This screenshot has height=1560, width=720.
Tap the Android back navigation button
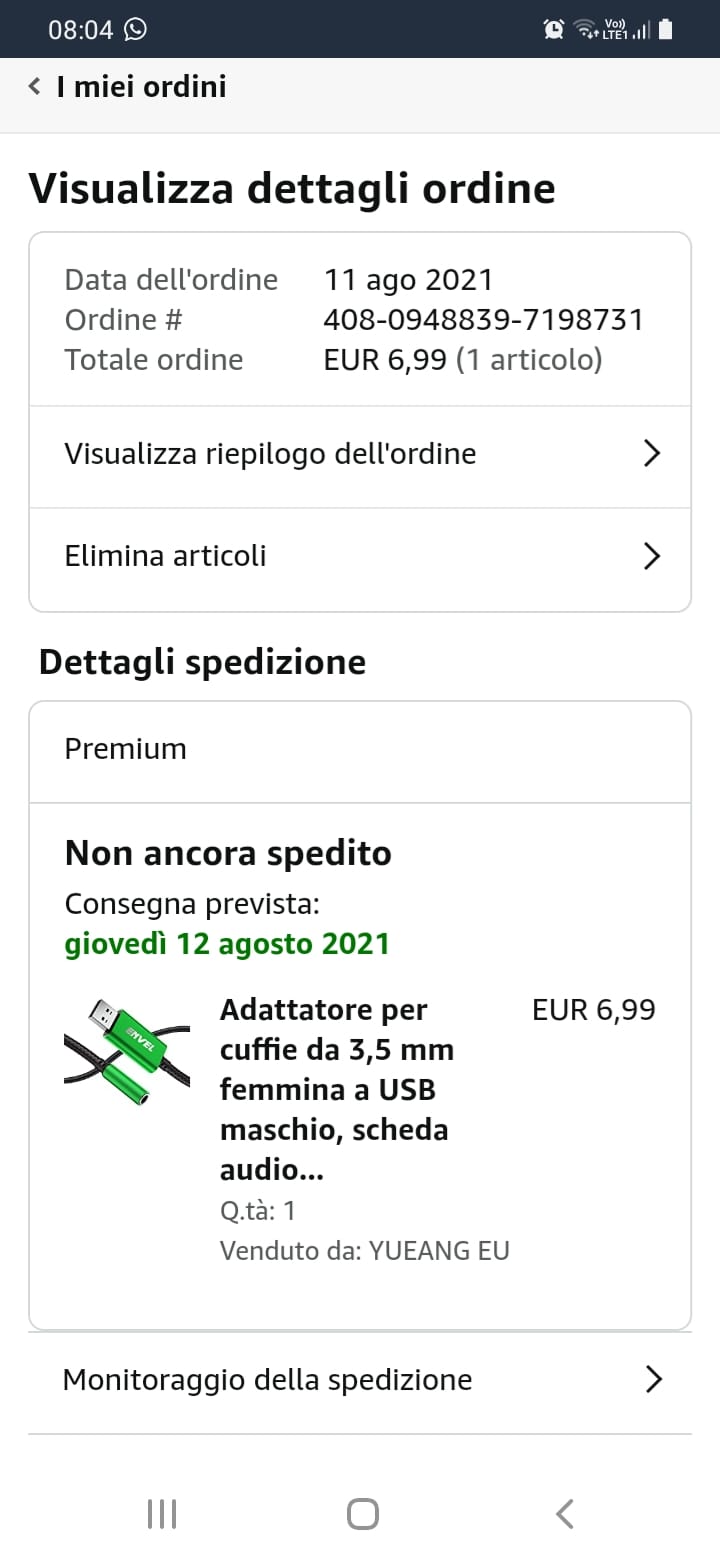click(565, 1514)
